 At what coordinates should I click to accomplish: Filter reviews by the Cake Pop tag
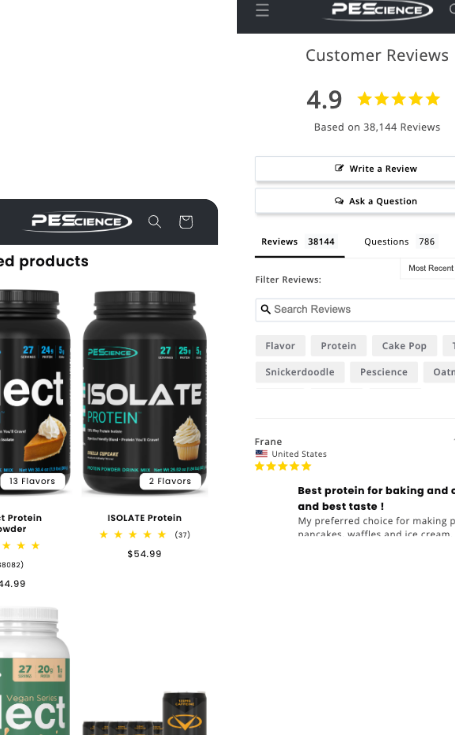pos(404,346)
